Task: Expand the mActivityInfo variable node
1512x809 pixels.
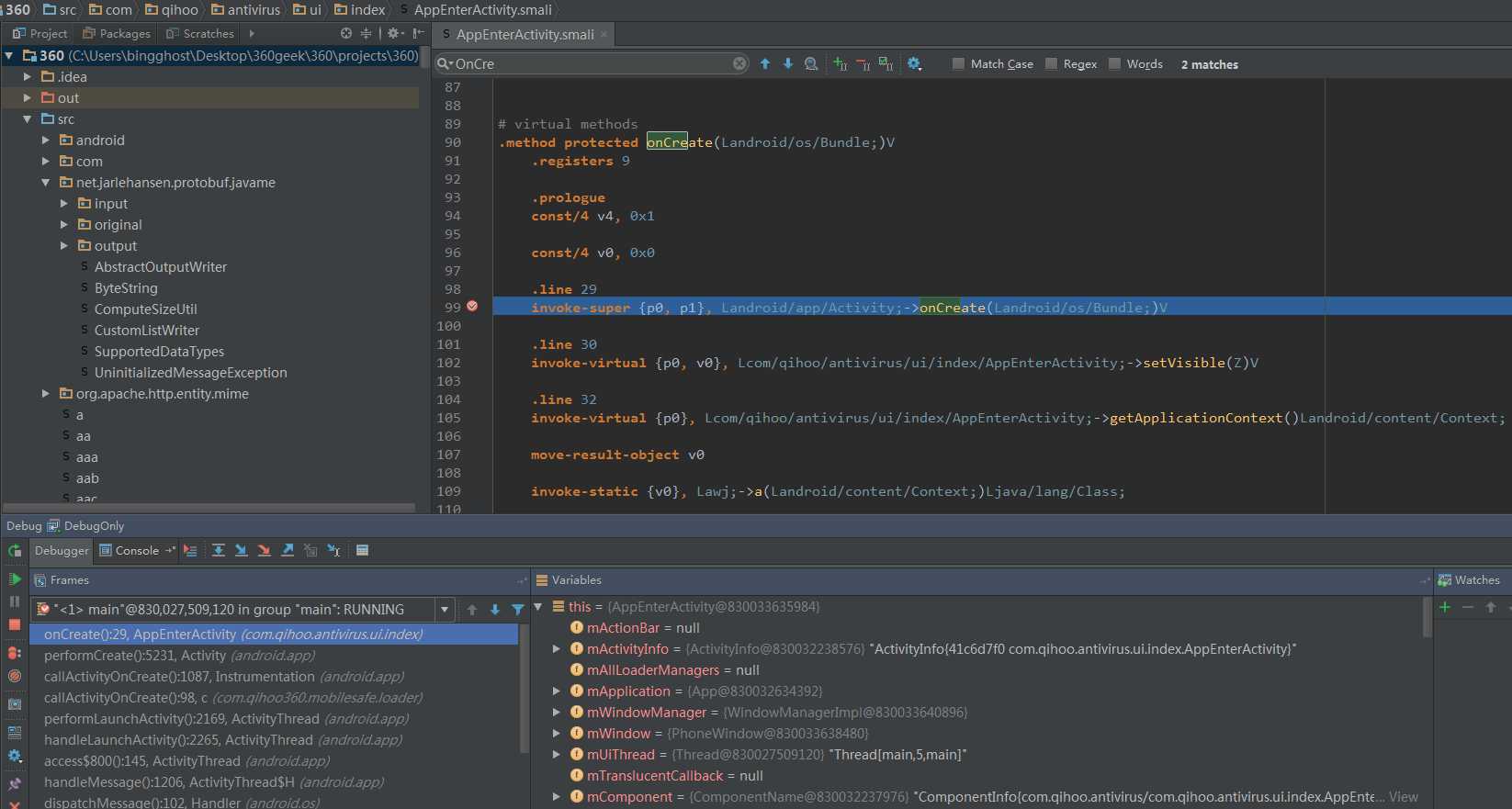Action: tap(557, 649)
